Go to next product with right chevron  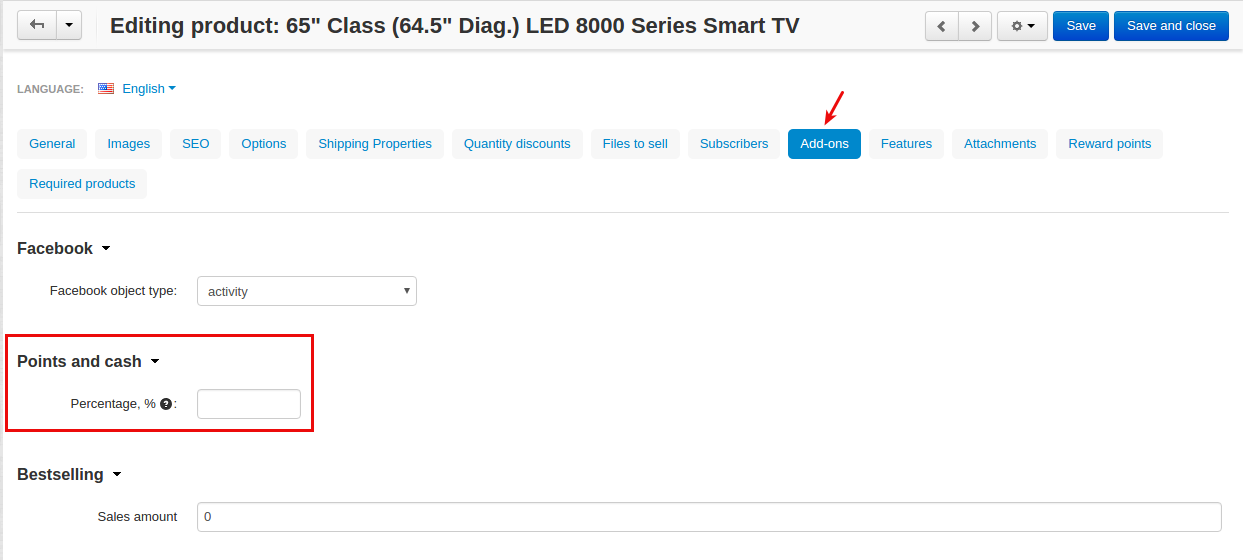(975, 26)
